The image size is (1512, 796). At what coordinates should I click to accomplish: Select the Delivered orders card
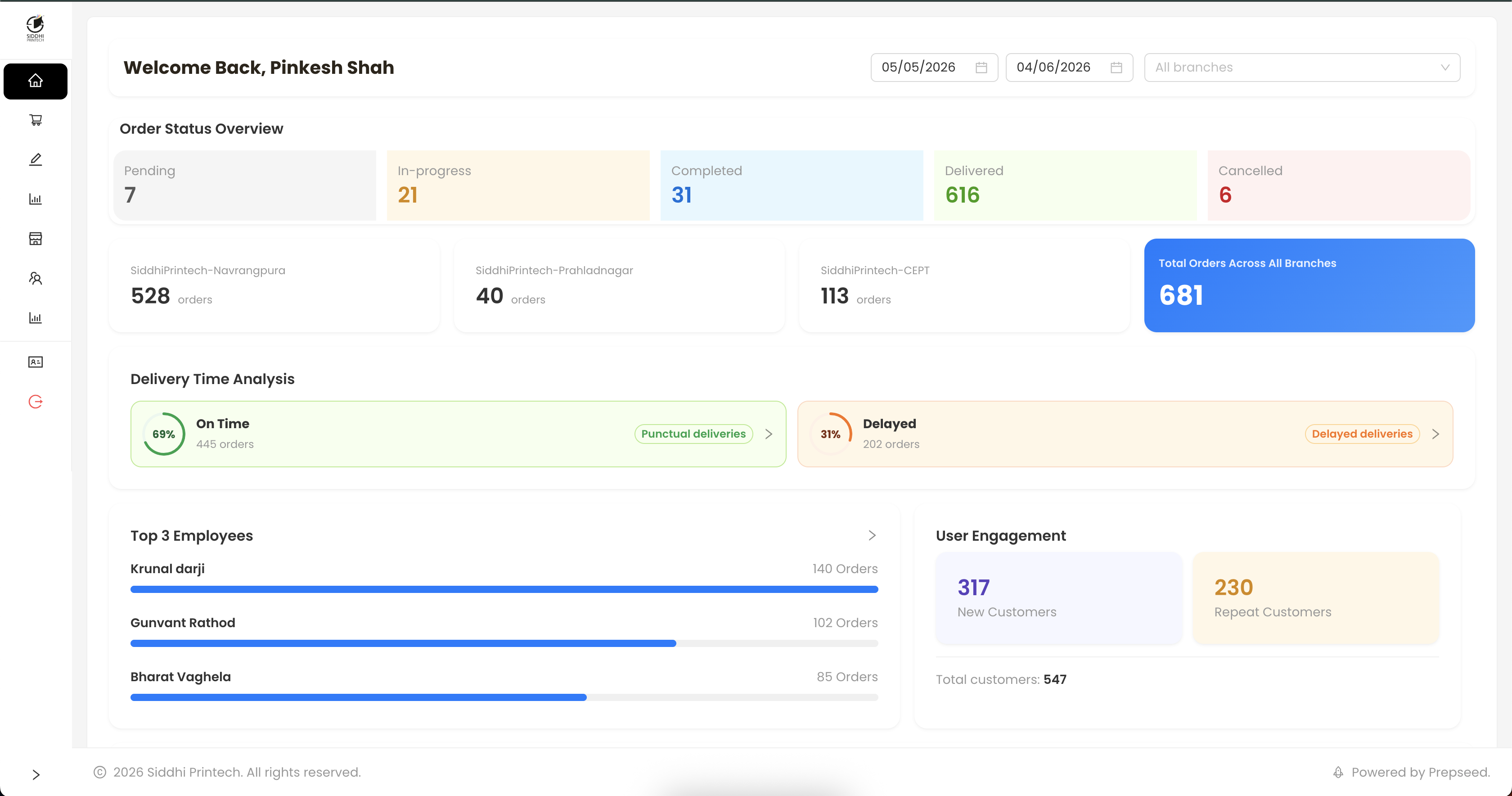click(x=1065, y=185)
